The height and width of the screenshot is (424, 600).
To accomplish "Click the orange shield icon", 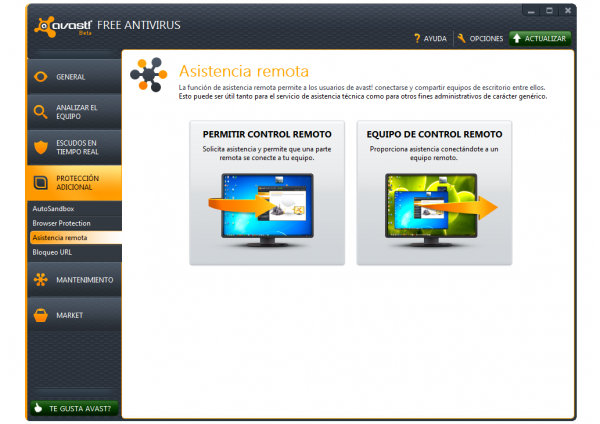I will coord(41,147).
